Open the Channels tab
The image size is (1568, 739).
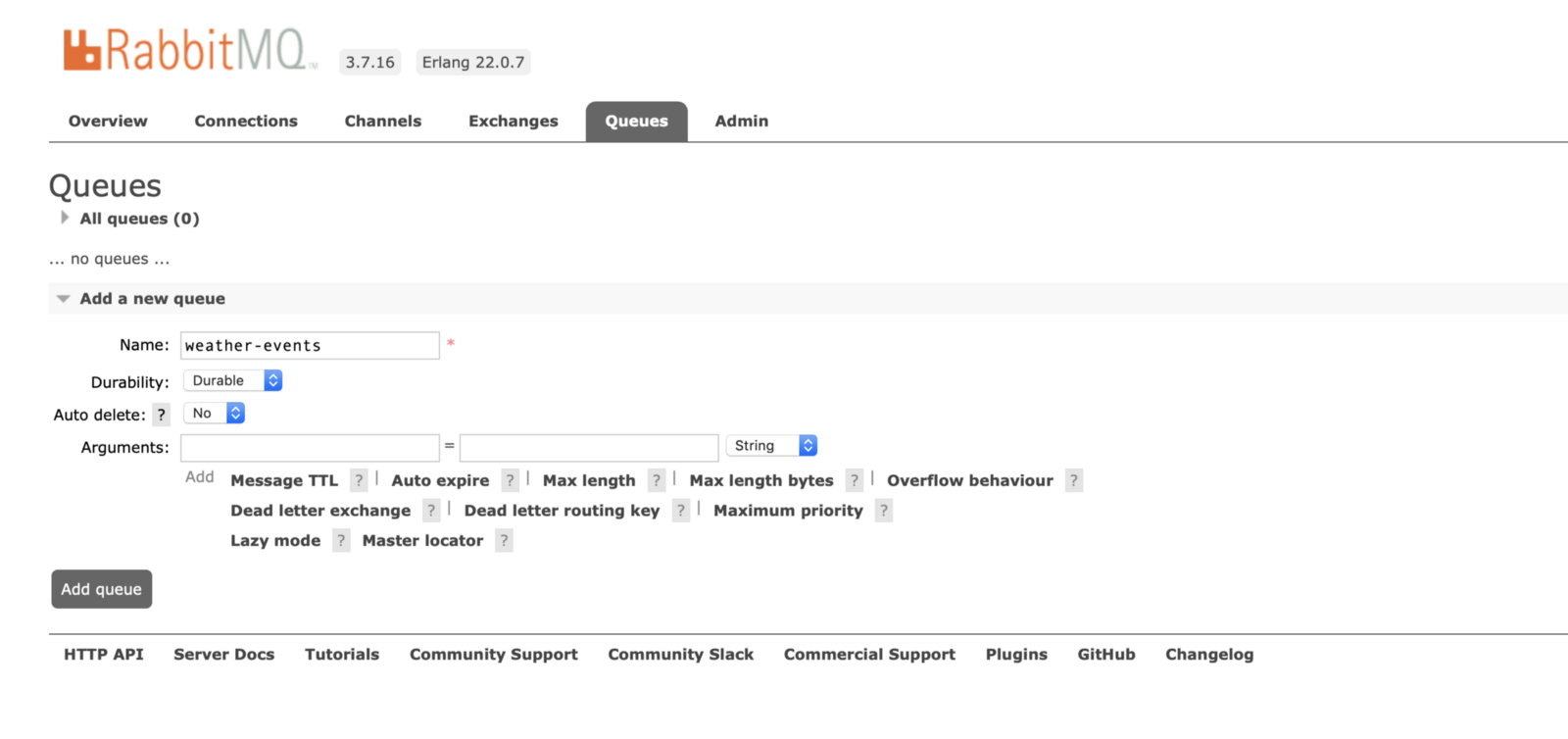(x=383, y=122)
